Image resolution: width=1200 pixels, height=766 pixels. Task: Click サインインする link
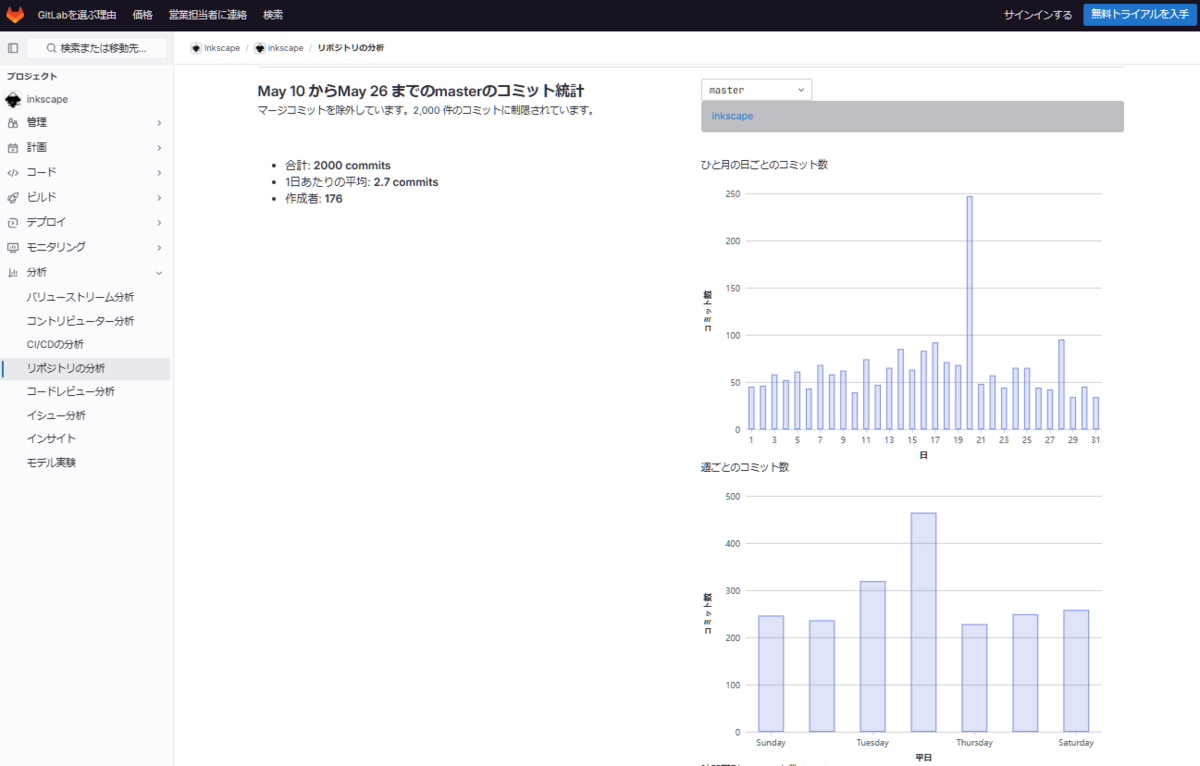coord(1038,15)
